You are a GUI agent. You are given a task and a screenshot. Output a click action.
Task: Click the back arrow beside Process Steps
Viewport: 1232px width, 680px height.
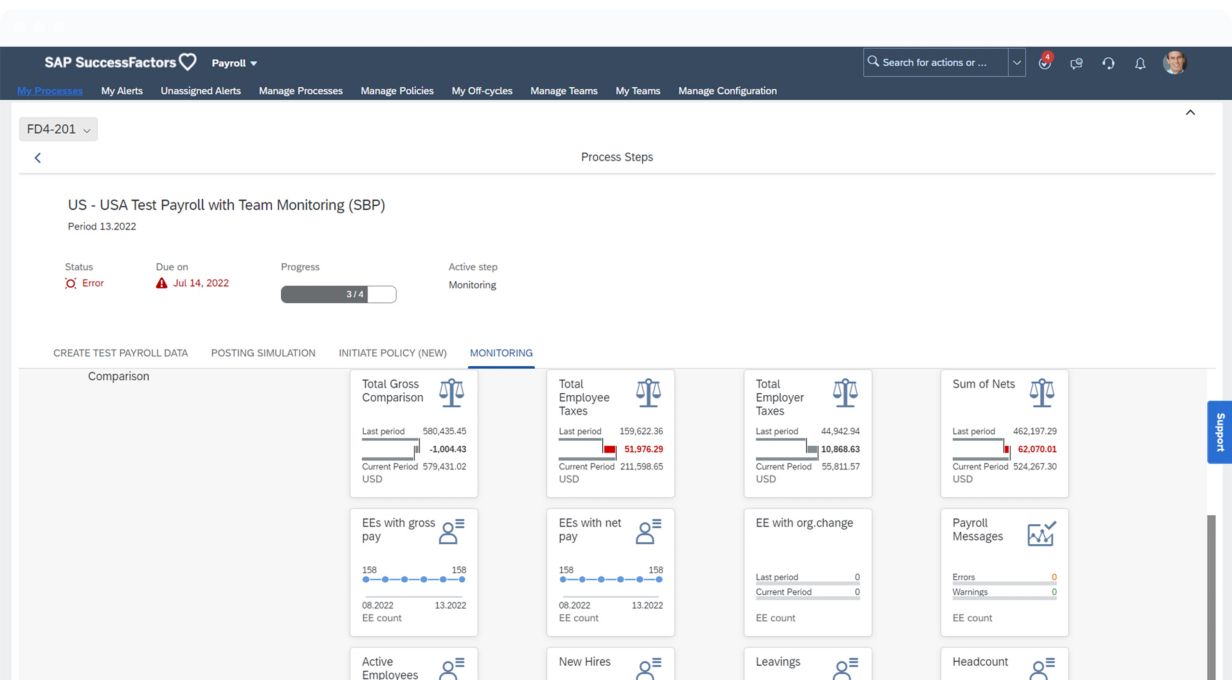click(x=38, y=158)
